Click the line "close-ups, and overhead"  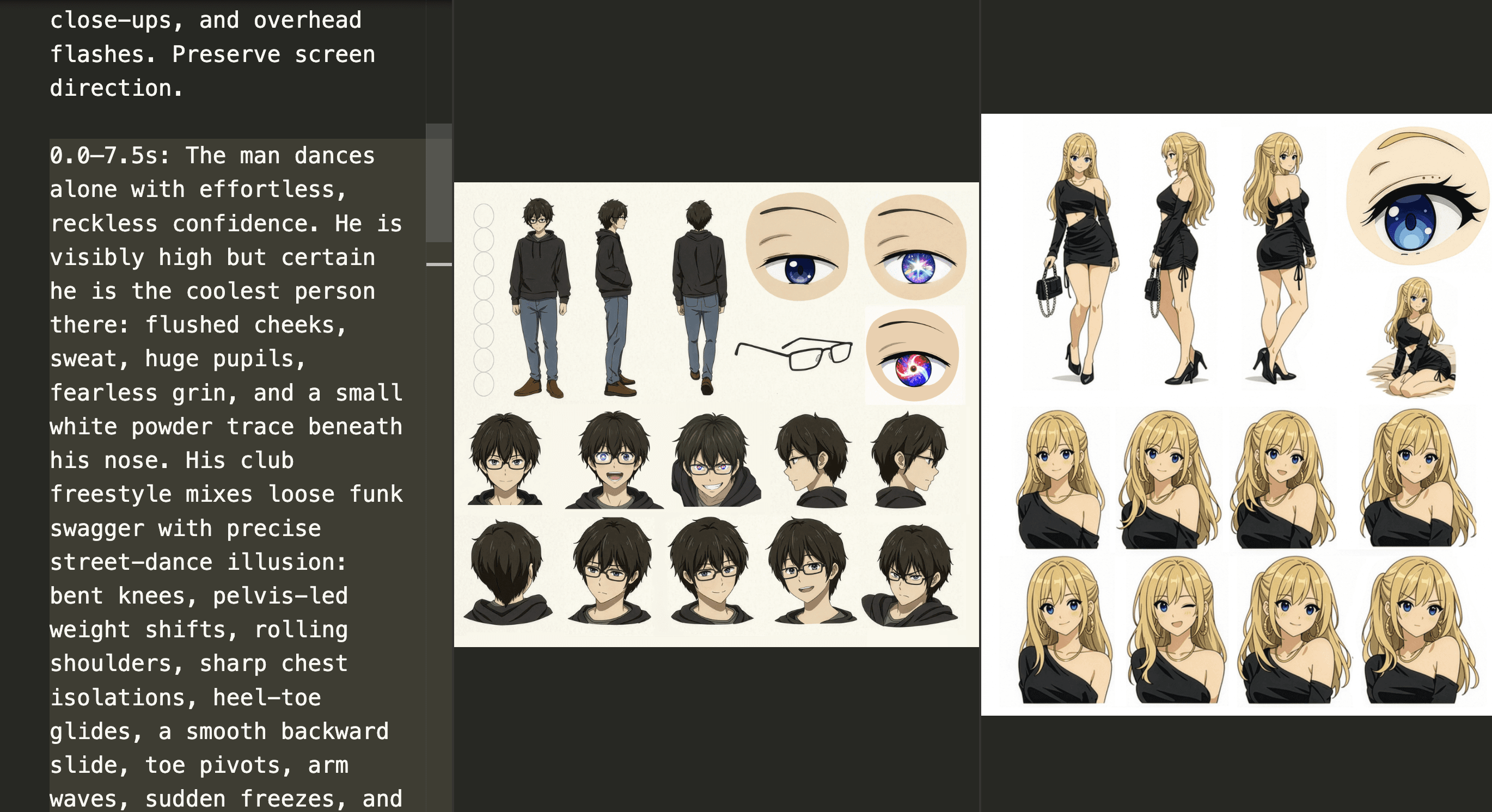click(x=206, y=20)
